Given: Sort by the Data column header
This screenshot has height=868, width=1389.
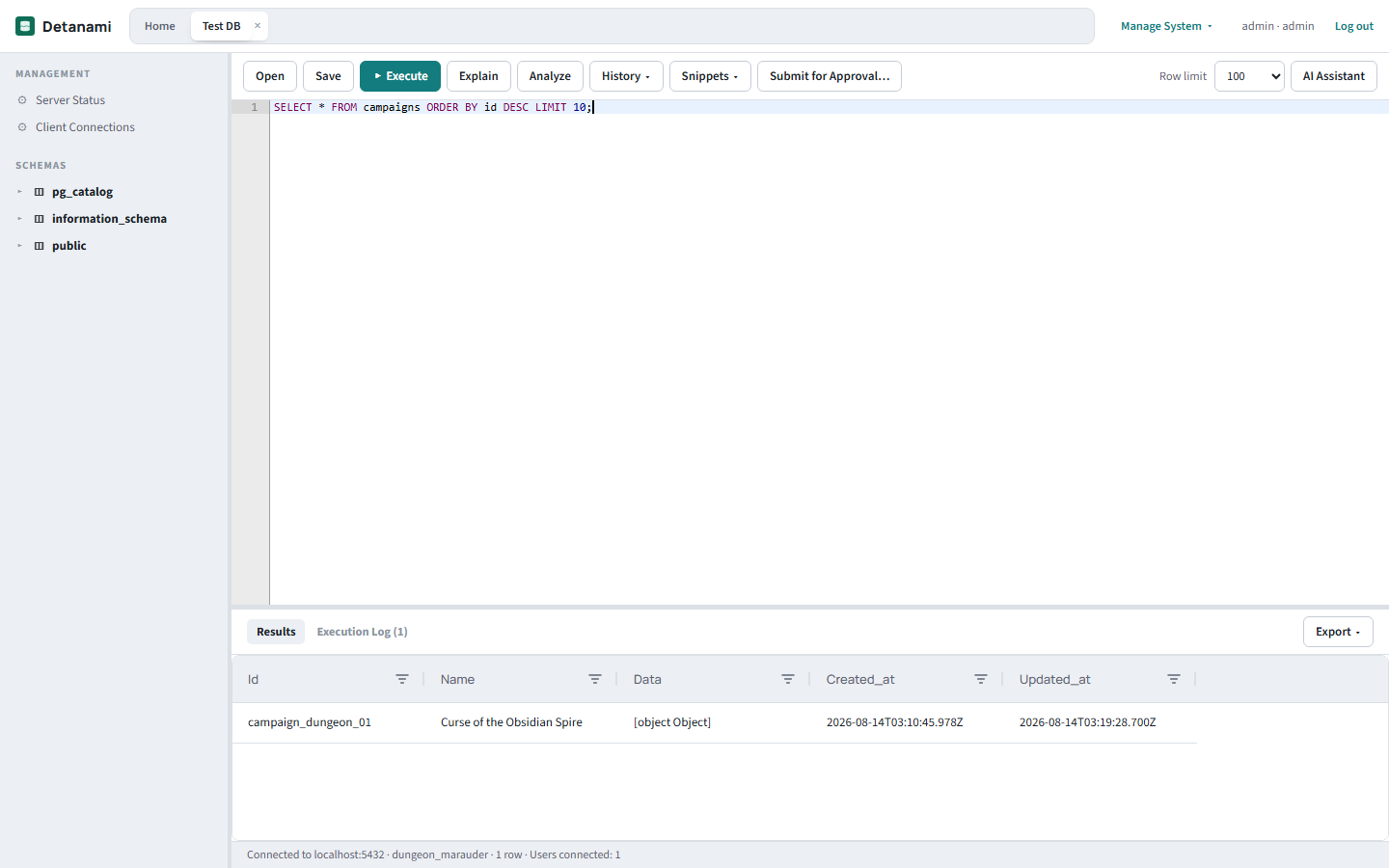Looking at the screenshot, I should click(x=647, y=680).
